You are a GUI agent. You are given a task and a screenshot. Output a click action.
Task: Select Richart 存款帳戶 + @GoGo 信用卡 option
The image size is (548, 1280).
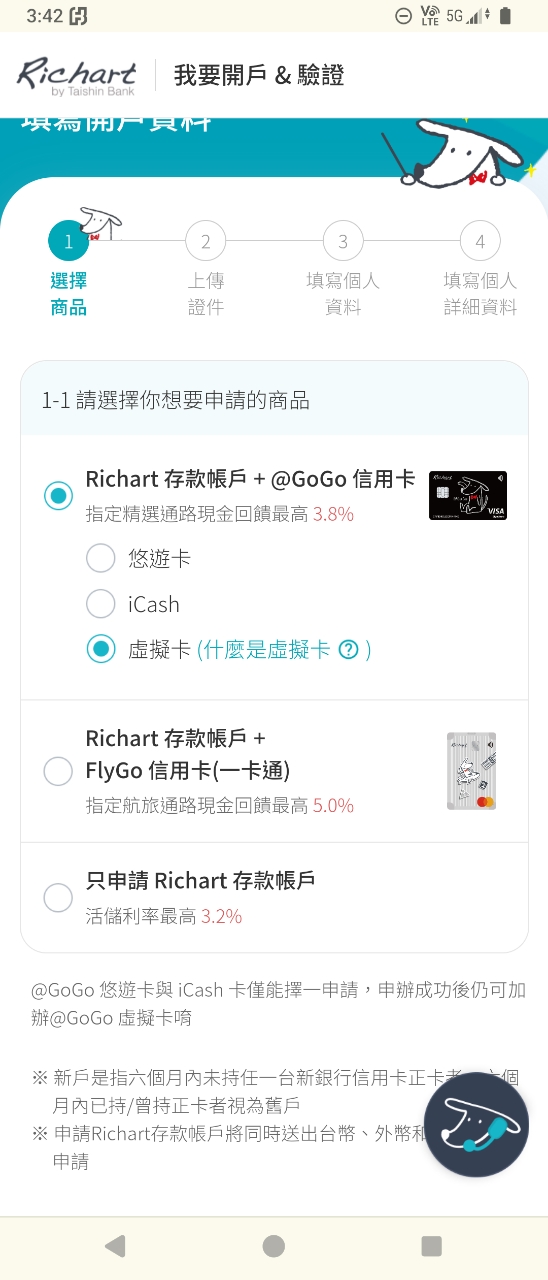[x=58, y=495]
